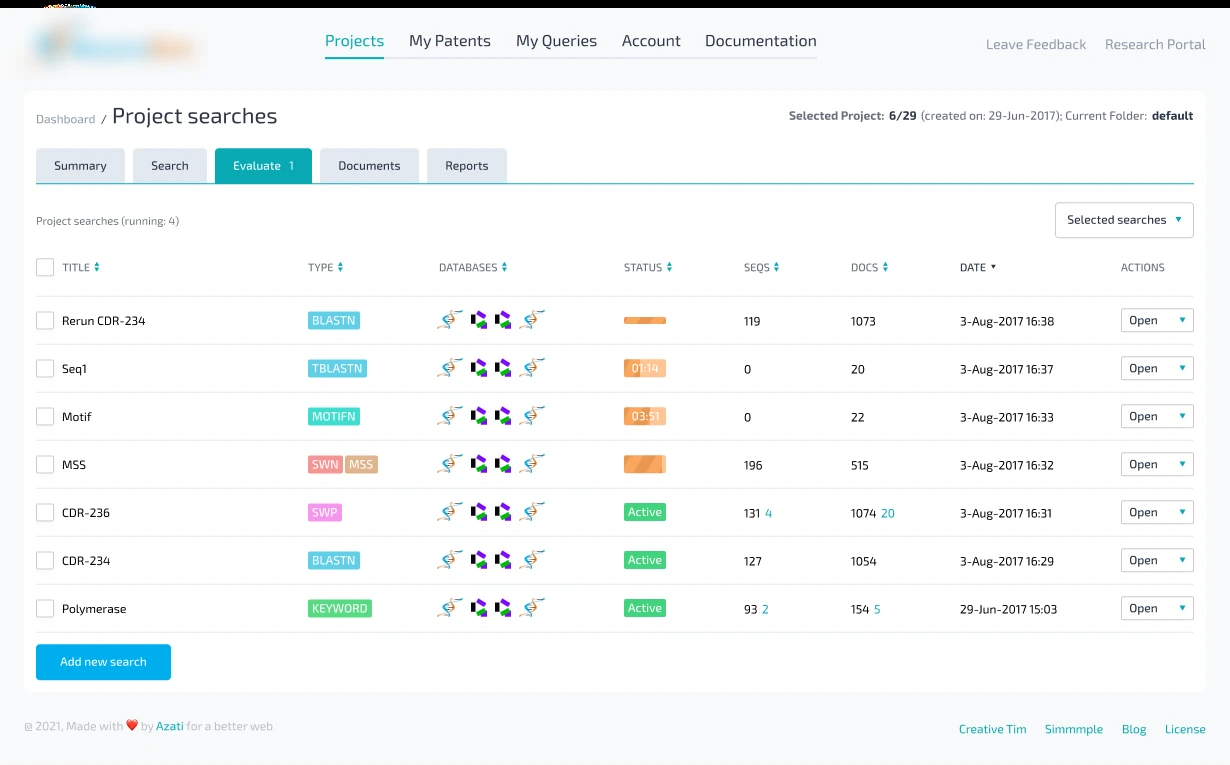Click first purple-green block database icon in Rerun CDR-234 row
The image size is (1230, 765).
click(x=479, y=320)
